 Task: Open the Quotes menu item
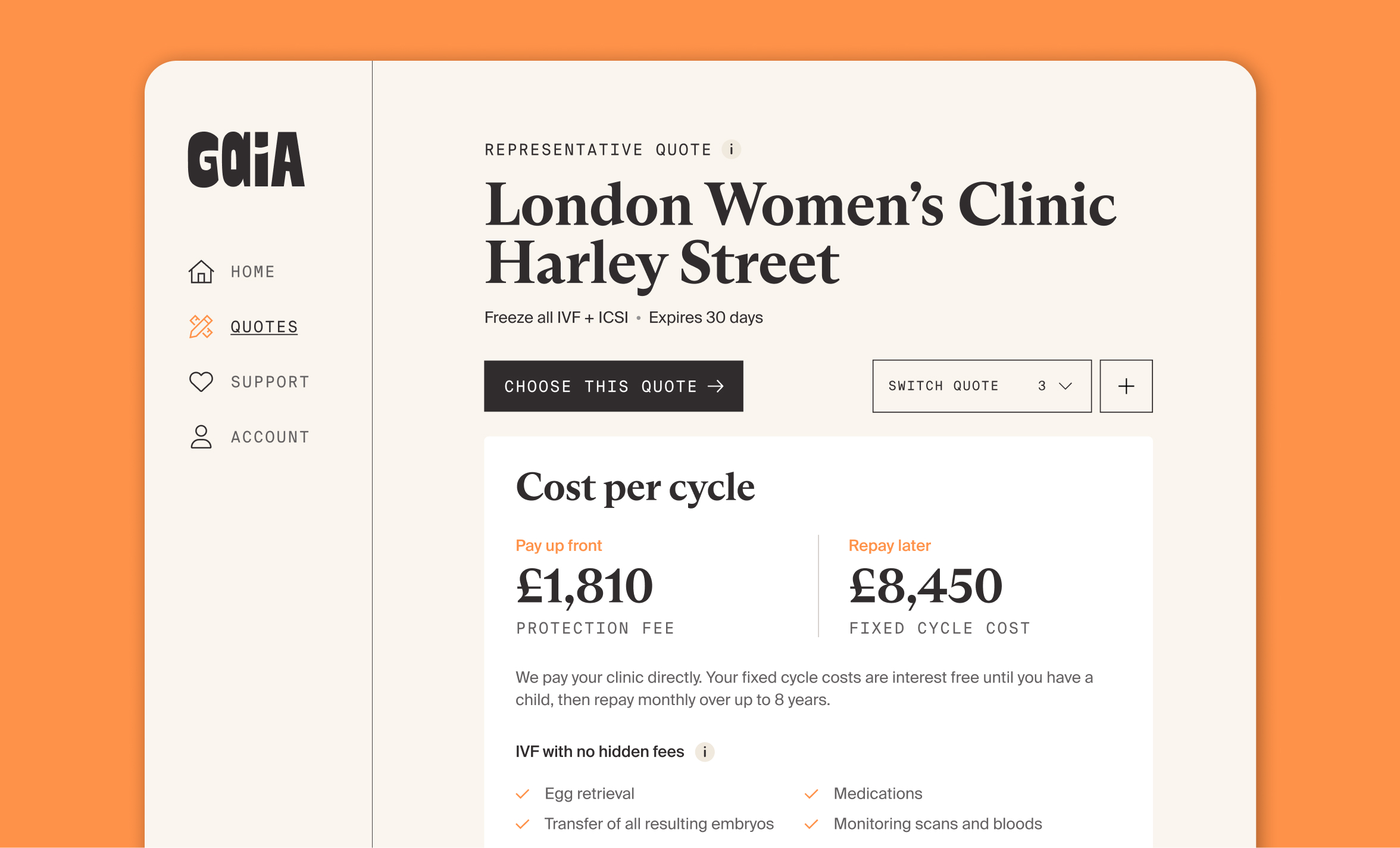264,327
